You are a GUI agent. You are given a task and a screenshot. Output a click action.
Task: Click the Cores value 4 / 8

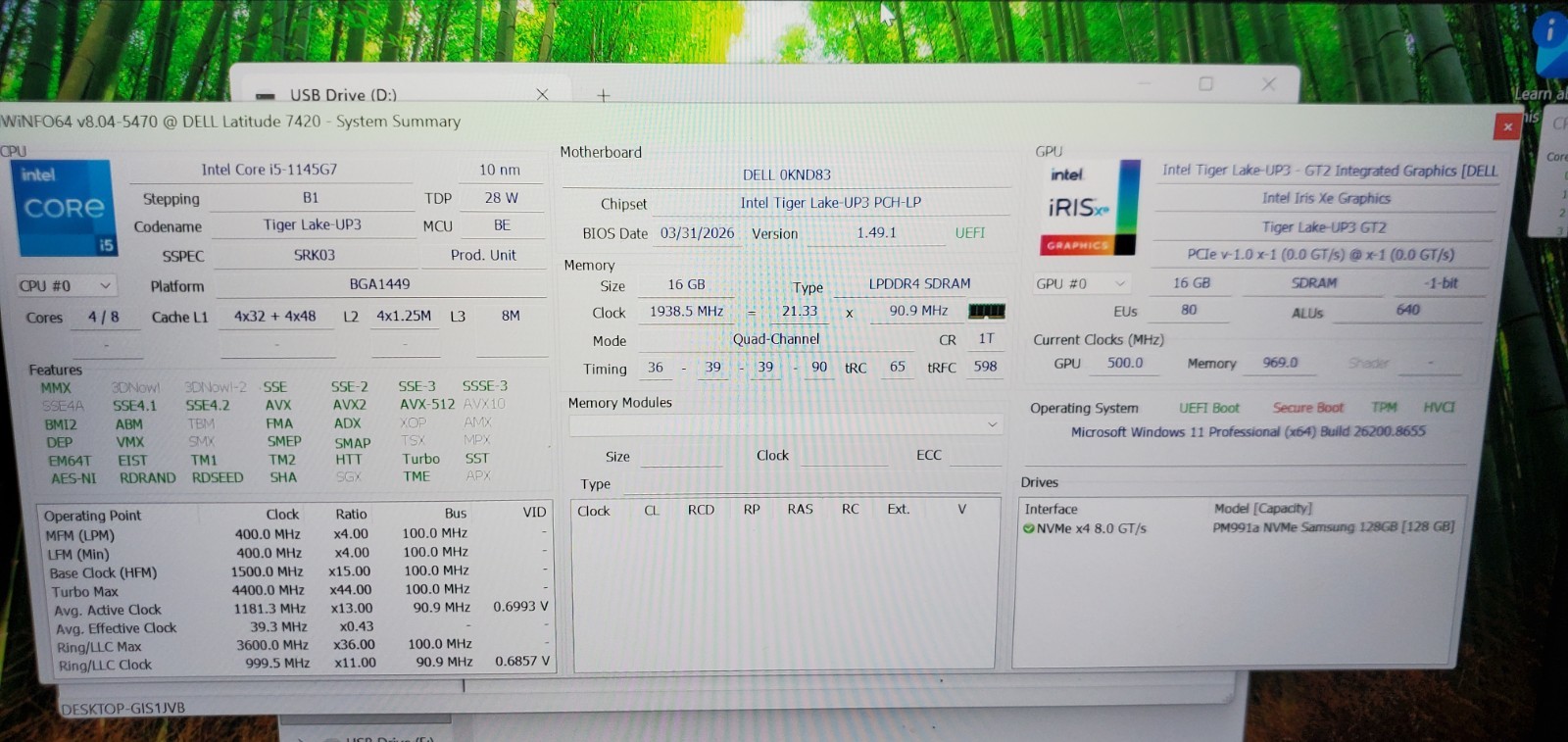coord(104,317)
